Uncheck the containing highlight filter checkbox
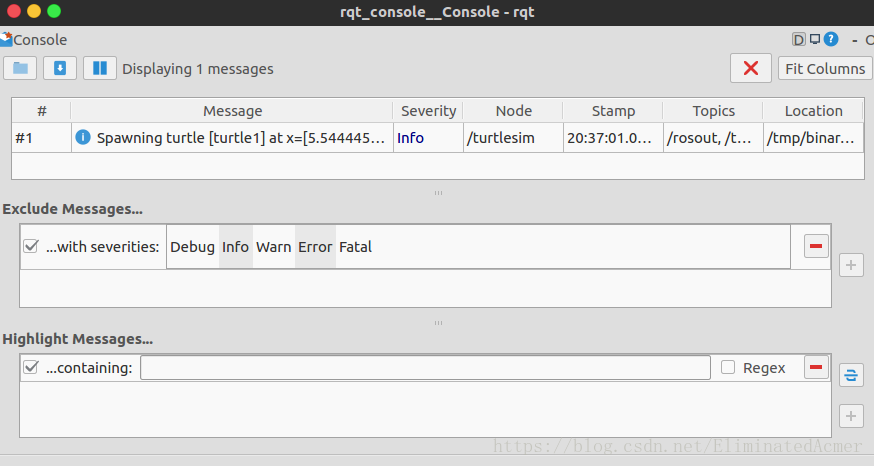 31,367
